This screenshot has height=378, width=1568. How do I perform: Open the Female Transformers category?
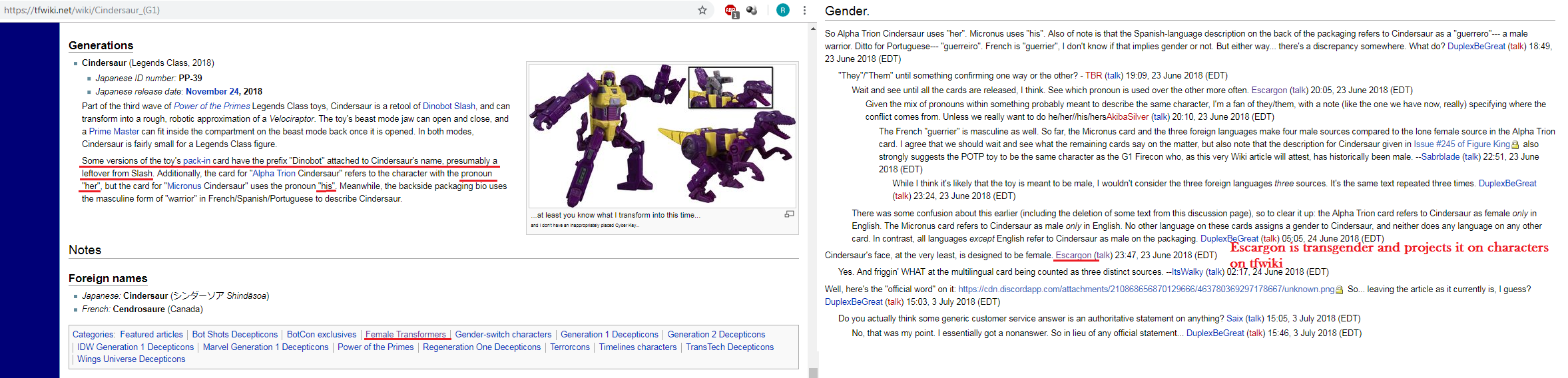click(x=405, y=334)
